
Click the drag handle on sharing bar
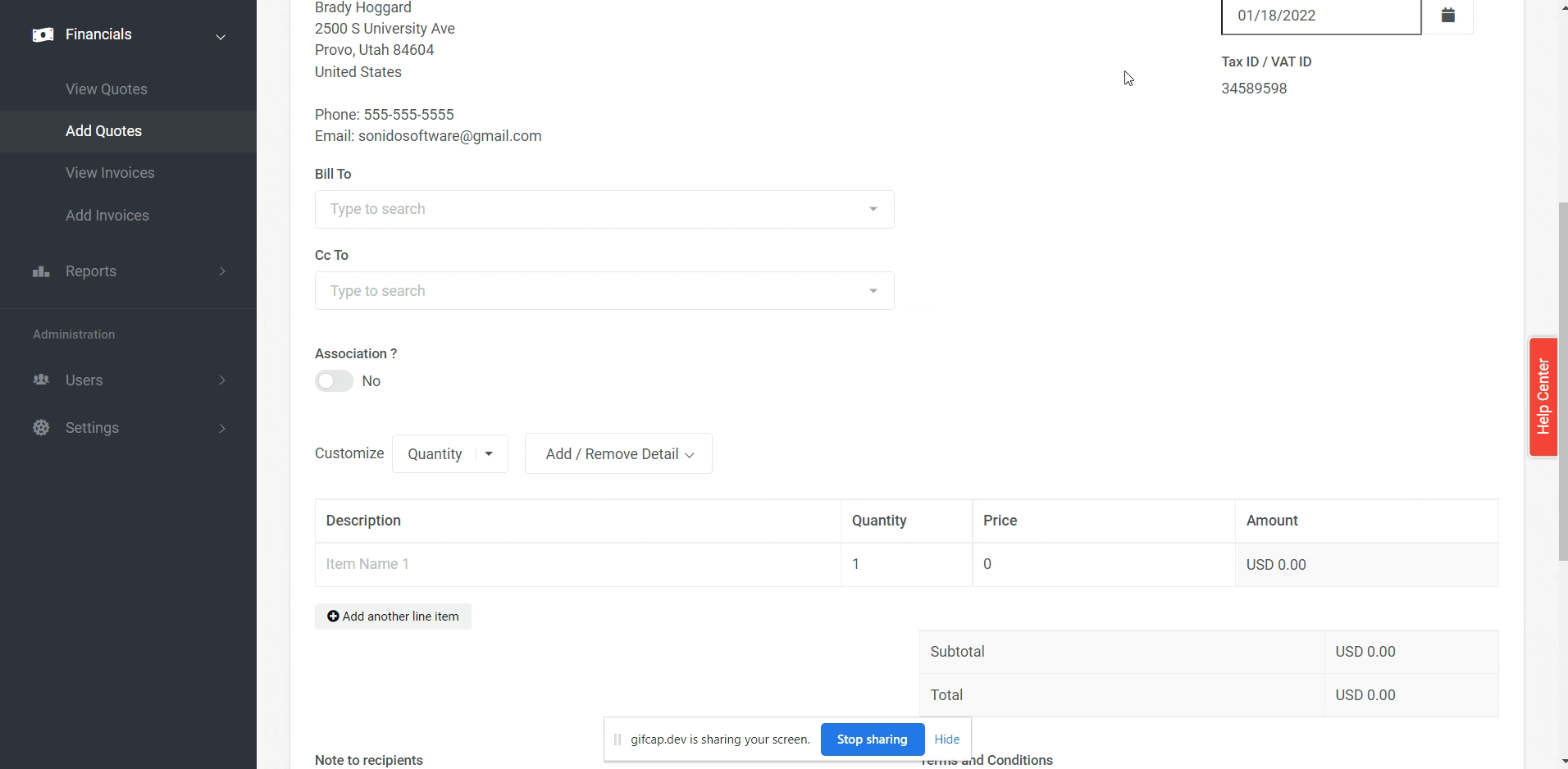click(x=618, y=739)
